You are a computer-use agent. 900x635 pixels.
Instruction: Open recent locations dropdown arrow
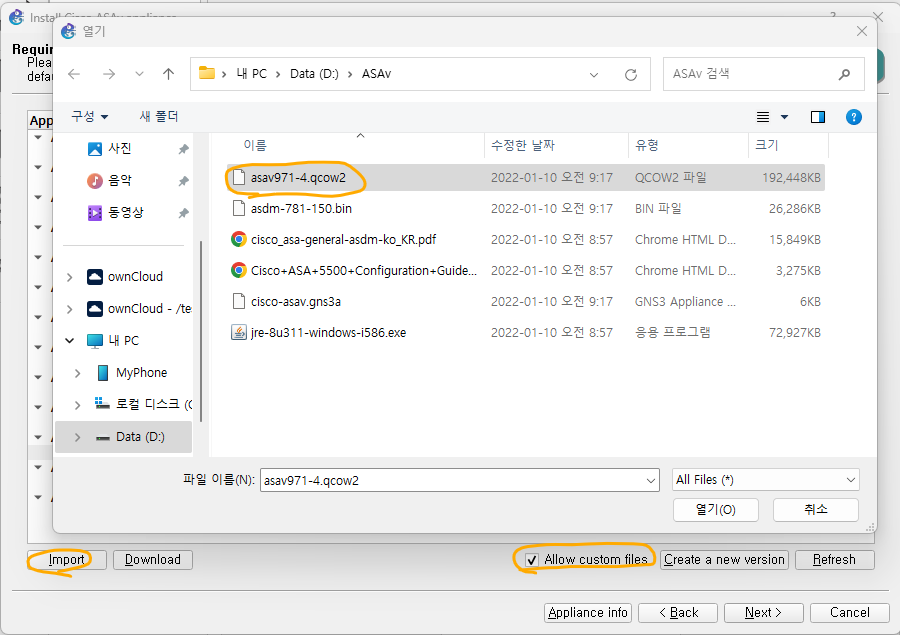pos(139,74)
